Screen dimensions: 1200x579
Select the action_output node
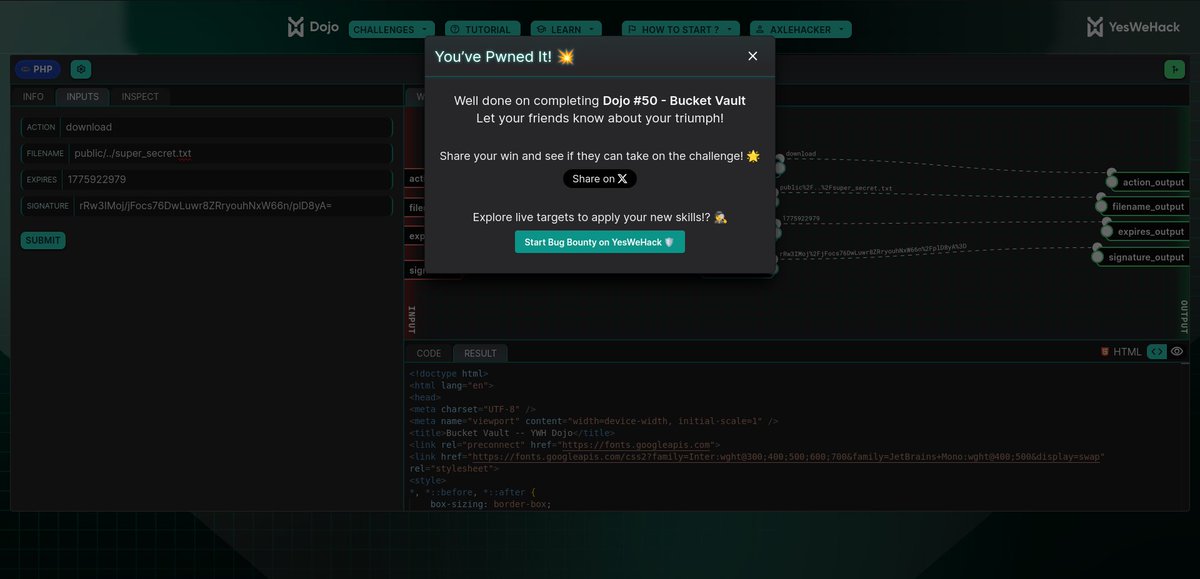click(x=1148, y=182)
